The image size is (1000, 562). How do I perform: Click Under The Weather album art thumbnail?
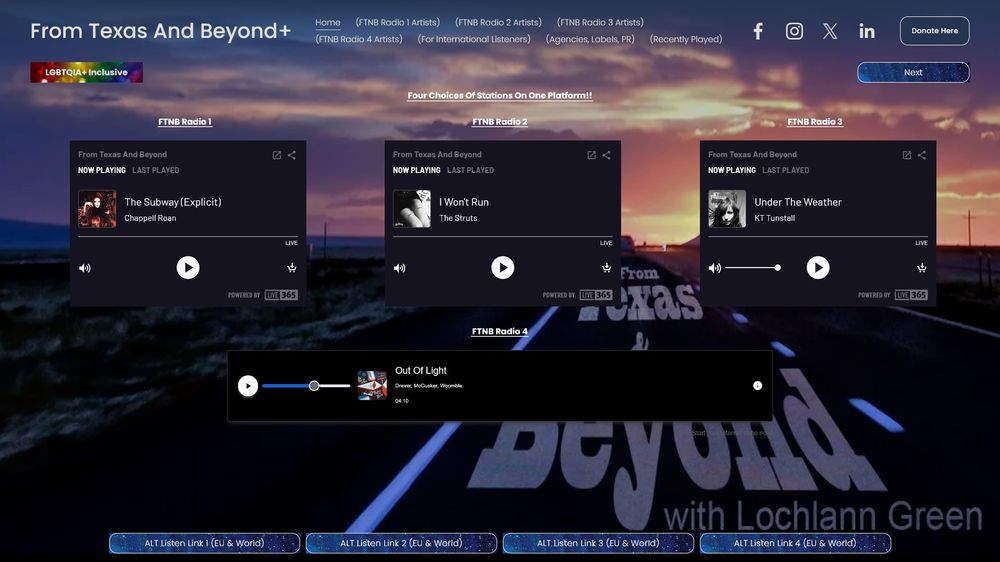tap(727, 209)
